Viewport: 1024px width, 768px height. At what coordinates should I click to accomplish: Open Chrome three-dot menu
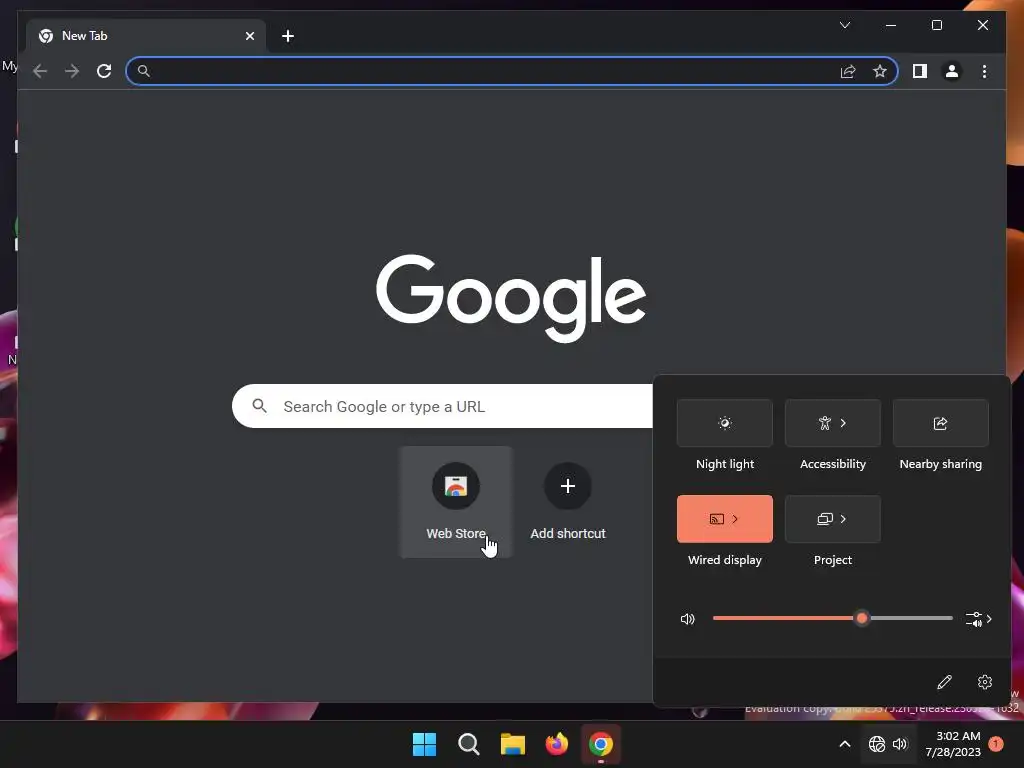(x=984, y=71)
